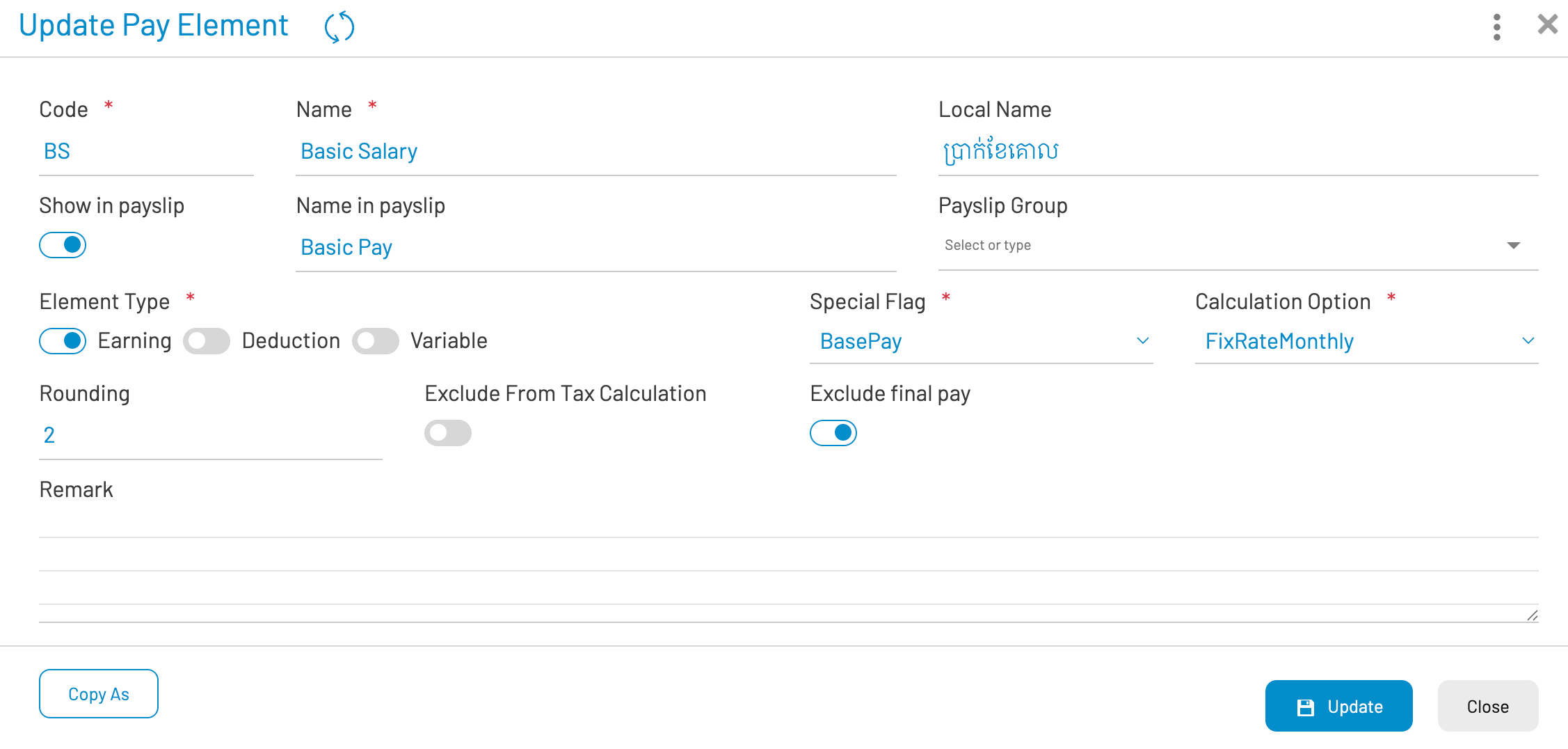This screenshot has width=1568, height=749.
Task: Expand the Payslip Group dropdown arrow
Action: point(1513,246)
